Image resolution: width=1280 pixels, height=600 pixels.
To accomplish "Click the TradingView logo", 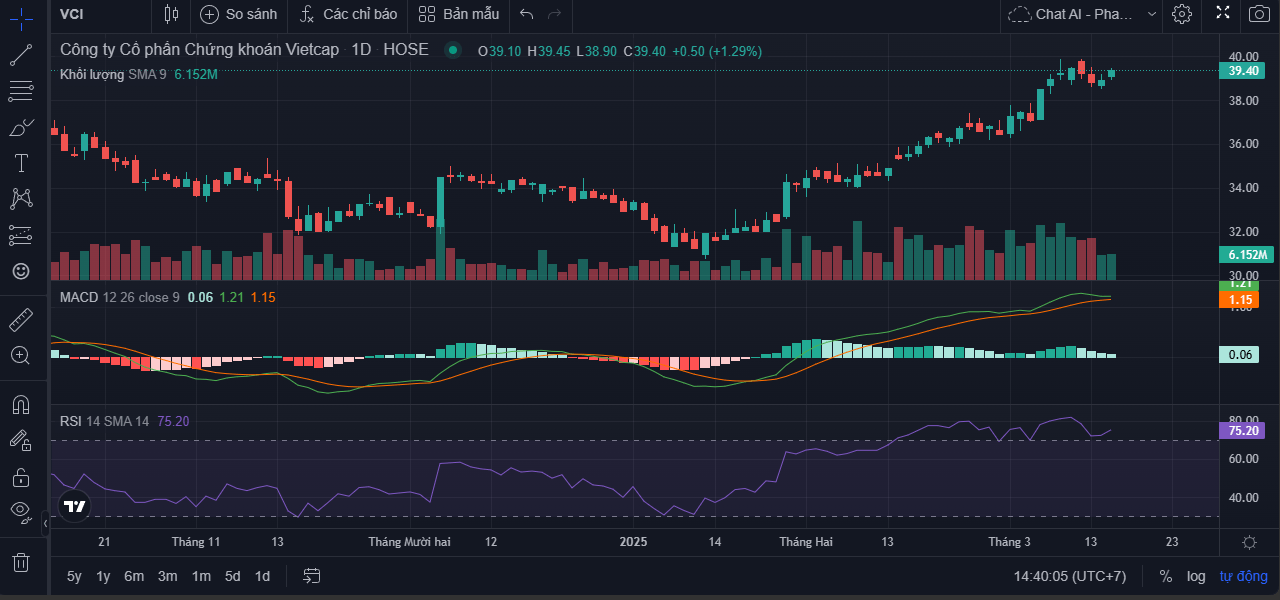I will 74,506.
